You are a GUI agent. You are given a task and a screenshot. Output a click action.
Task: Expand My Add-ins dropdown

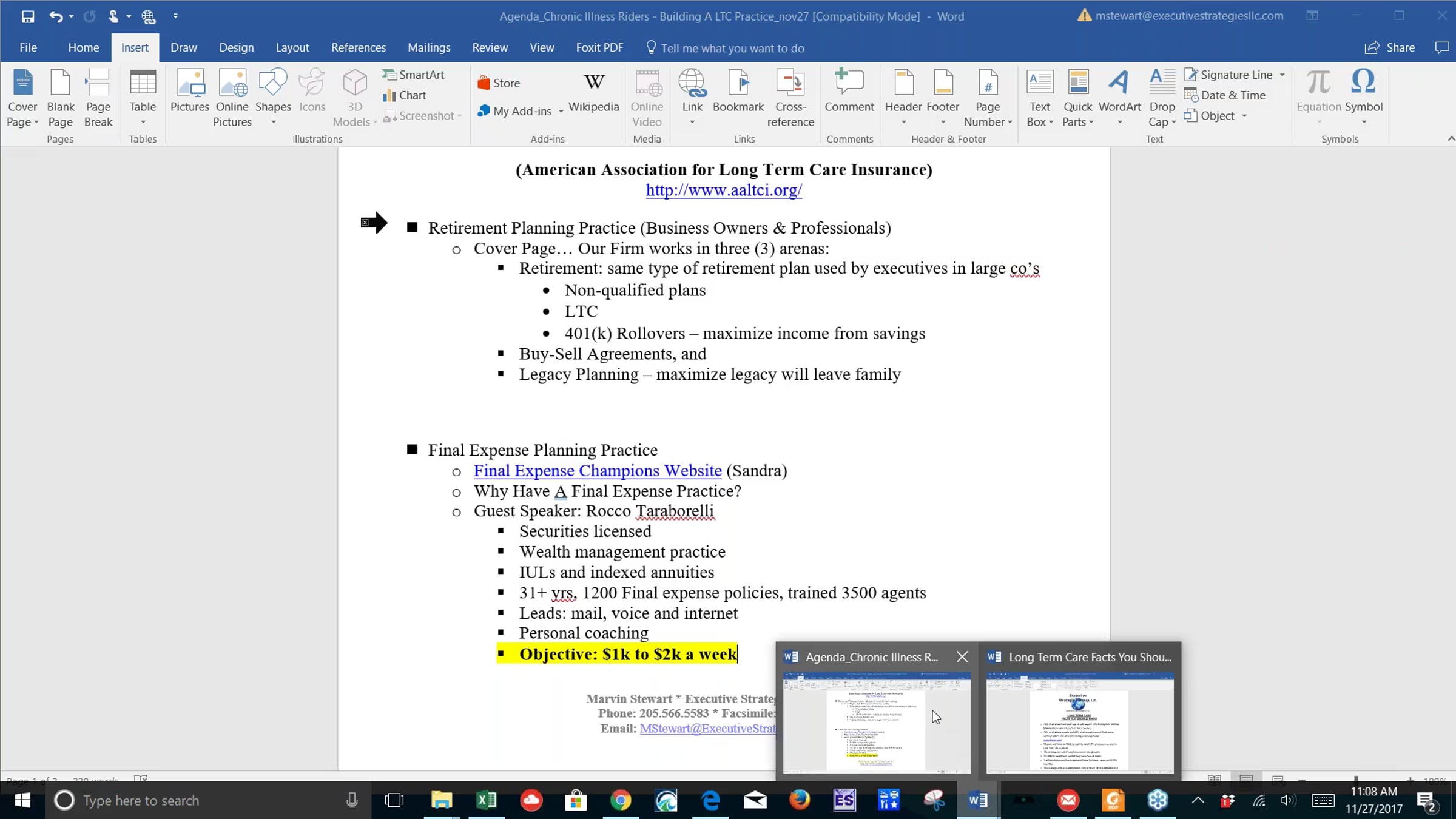tap(561, 111)
